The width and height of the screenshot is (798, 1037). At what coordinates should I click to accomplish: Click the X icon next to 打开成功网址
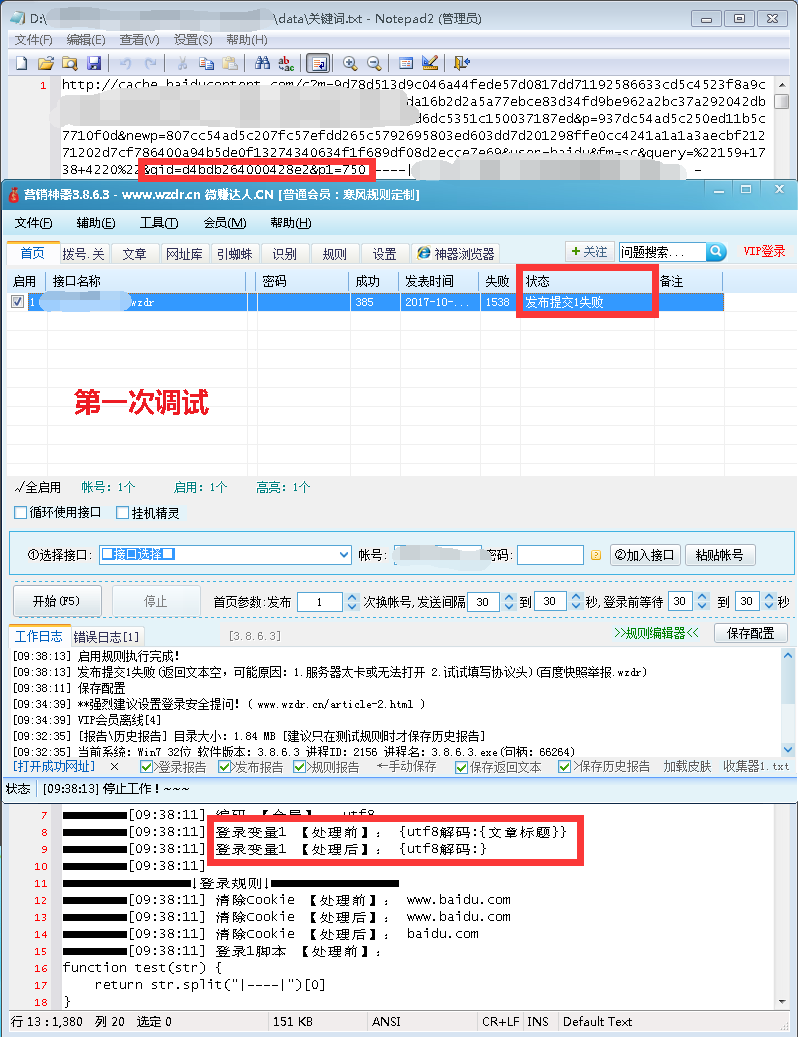coord(114,767)
